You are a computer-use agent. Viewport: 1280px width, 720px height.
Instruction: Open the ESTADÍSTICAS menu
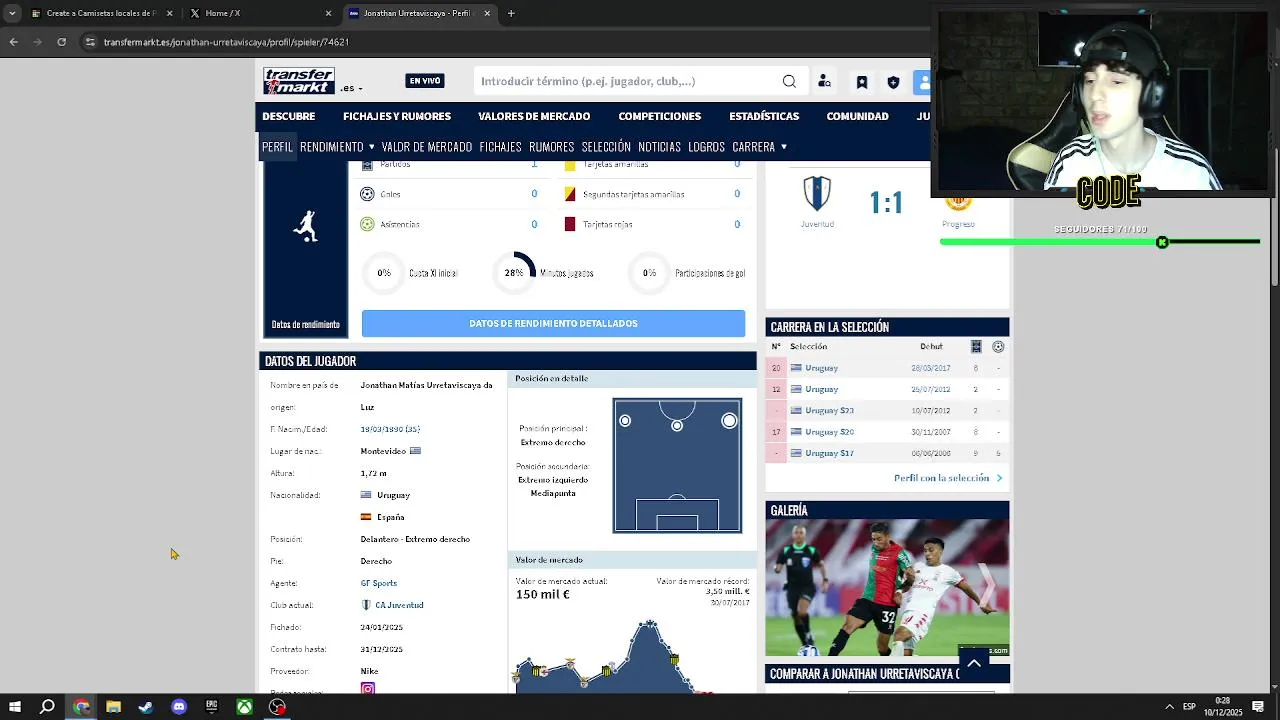[764, 116]
